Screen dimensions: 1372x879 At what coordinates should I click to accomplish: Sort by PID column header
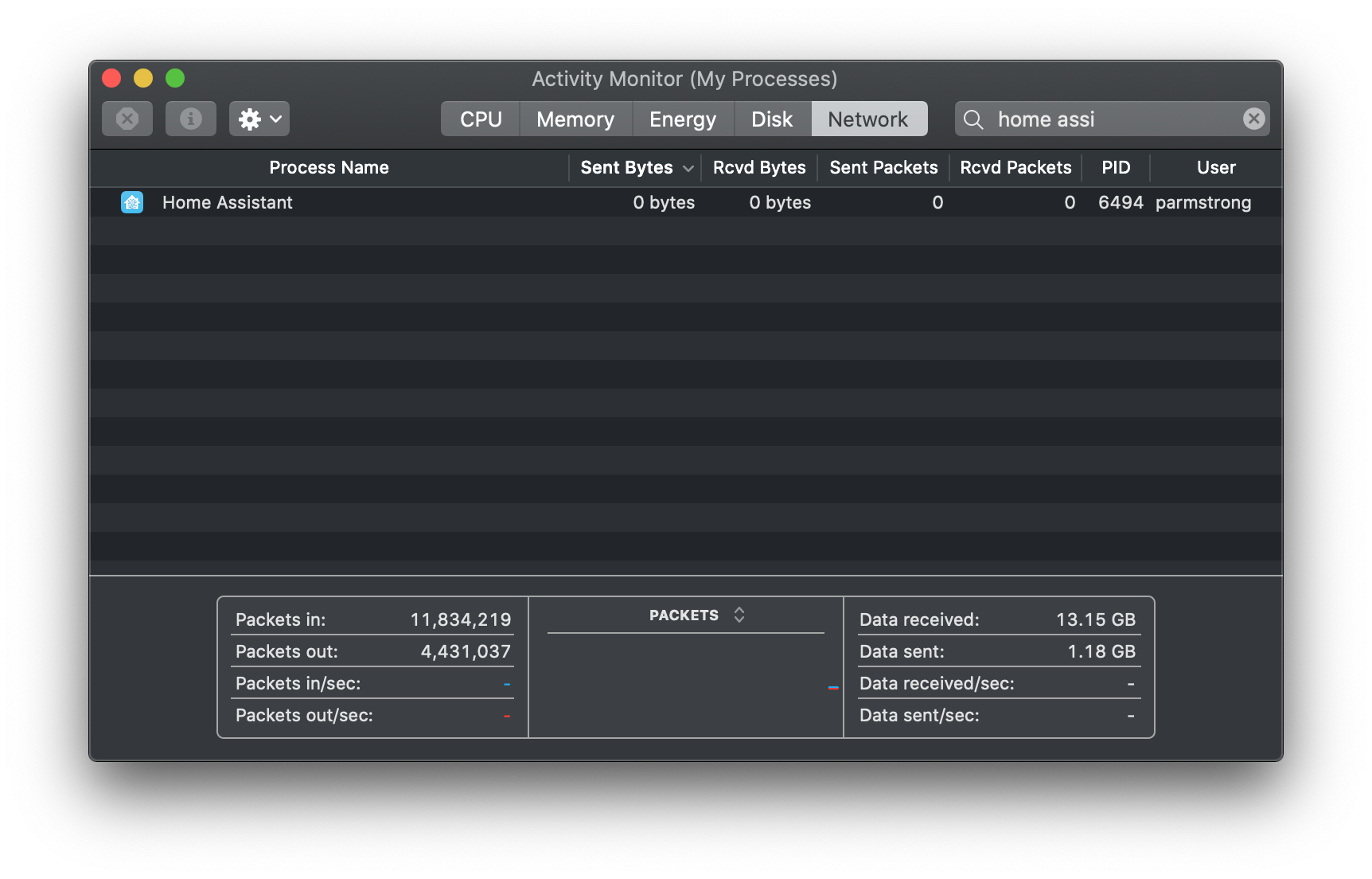1116,167
